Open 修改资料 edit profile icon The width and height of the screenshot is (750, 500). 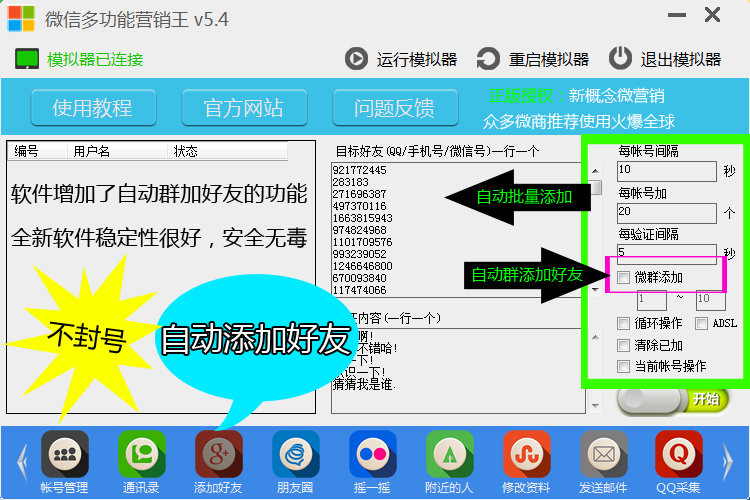tap(527, 454)
